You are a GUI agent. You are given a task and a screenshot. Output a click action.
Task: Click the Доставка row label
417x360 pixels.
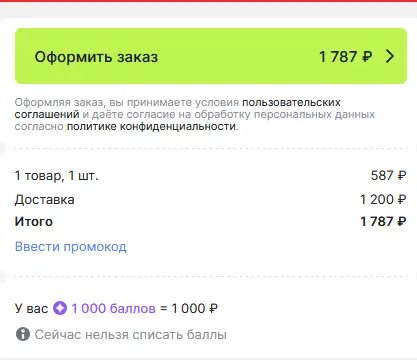[x=44, y=200]
